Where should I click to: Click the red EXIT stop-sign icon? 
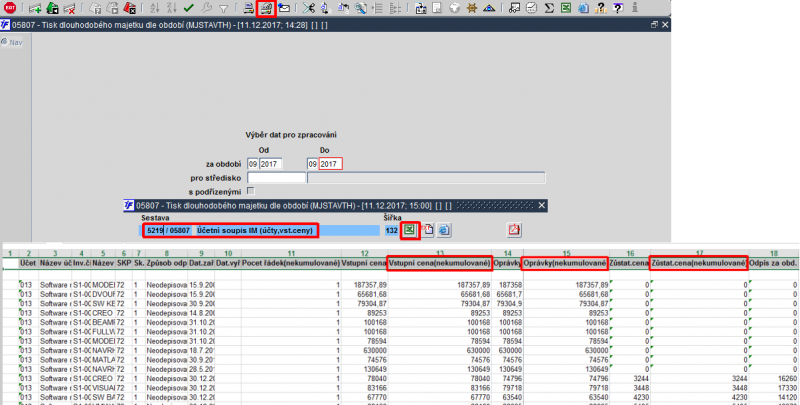(x=10, y=8)
